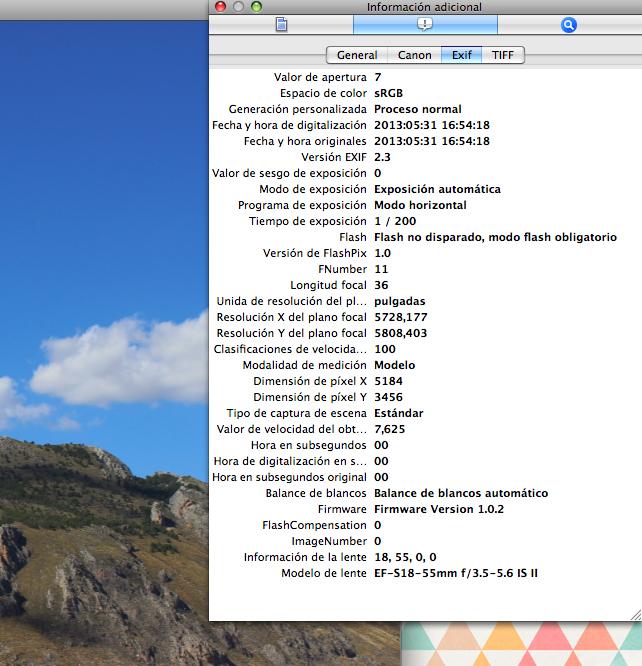
Task: Click the resize grip at window corner
Action: pyautogui.click(x=634, y=614)
